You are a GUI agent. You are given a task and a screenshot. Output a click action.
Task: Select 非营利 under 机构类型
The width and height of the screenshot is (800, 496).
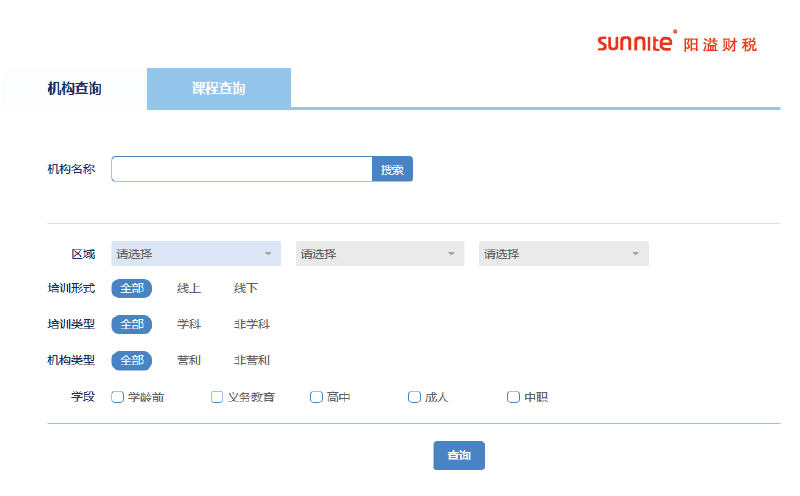252,360
